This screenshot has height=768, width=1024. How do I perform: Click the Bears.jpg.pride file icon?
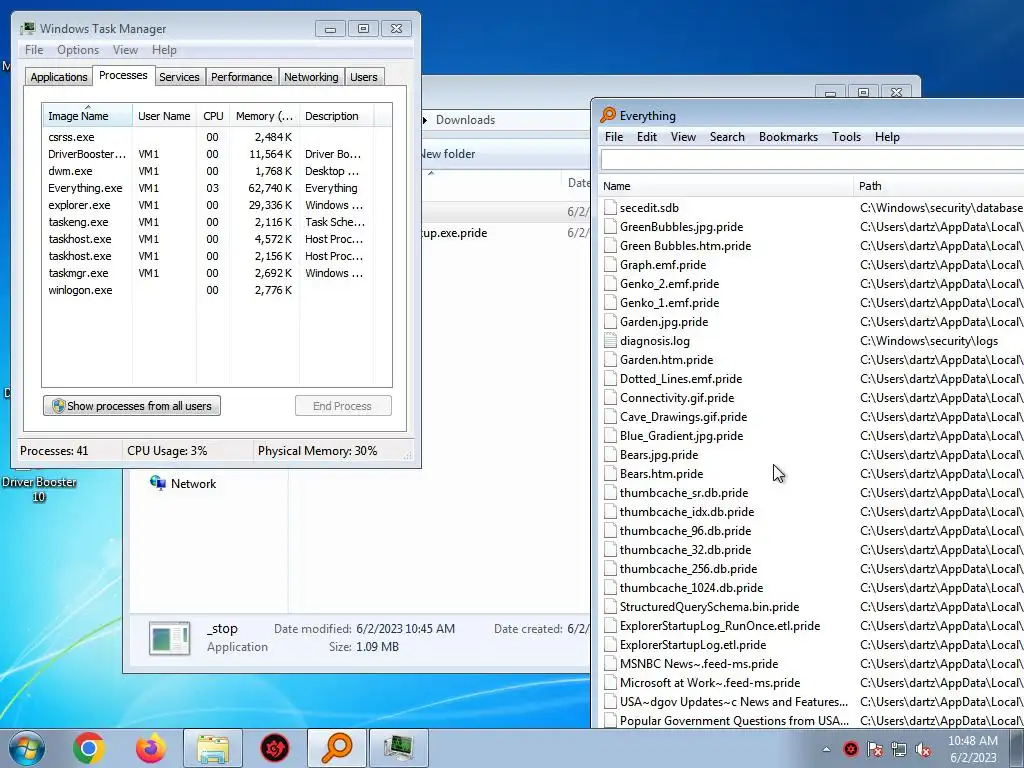click(610, 455)
